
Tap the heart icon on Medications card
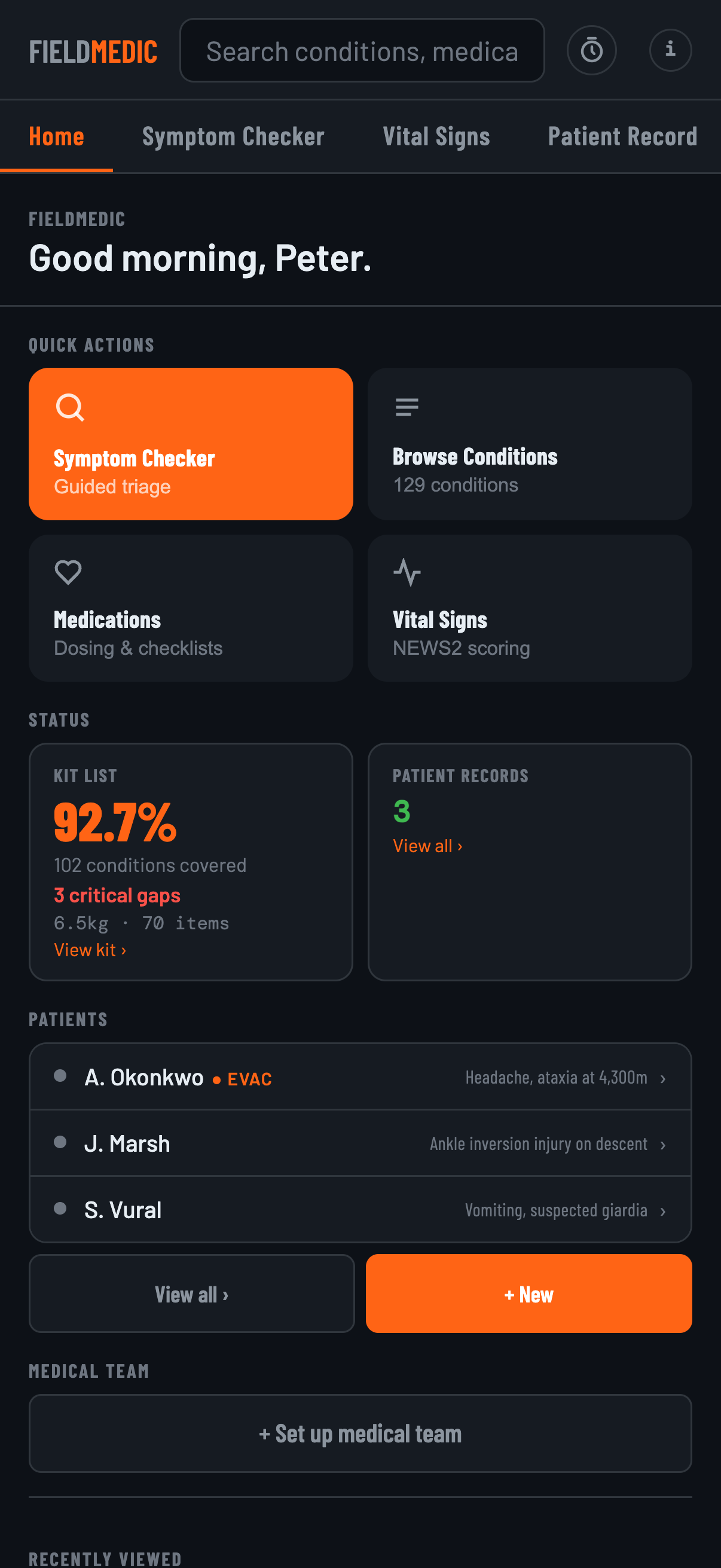(x=68, y=572)
